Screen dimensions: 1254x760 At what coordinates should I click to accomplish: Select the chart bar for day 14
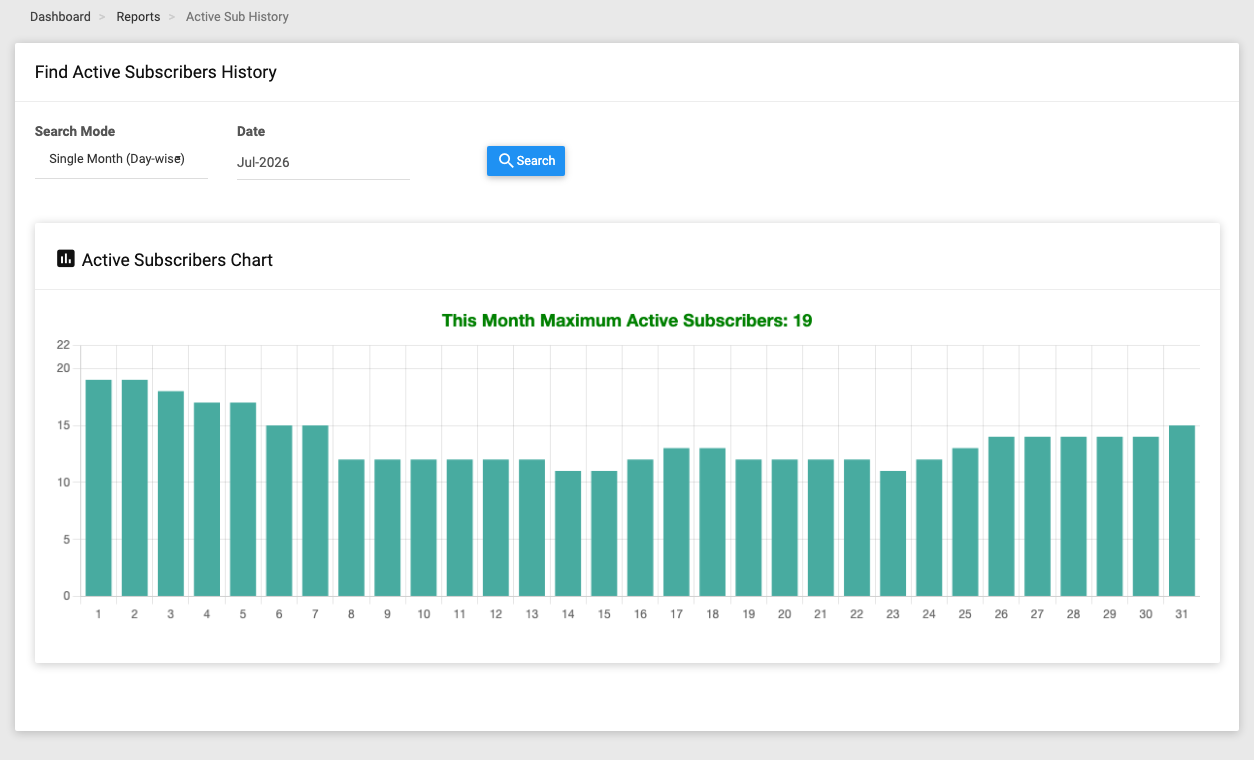pos(568,534)
